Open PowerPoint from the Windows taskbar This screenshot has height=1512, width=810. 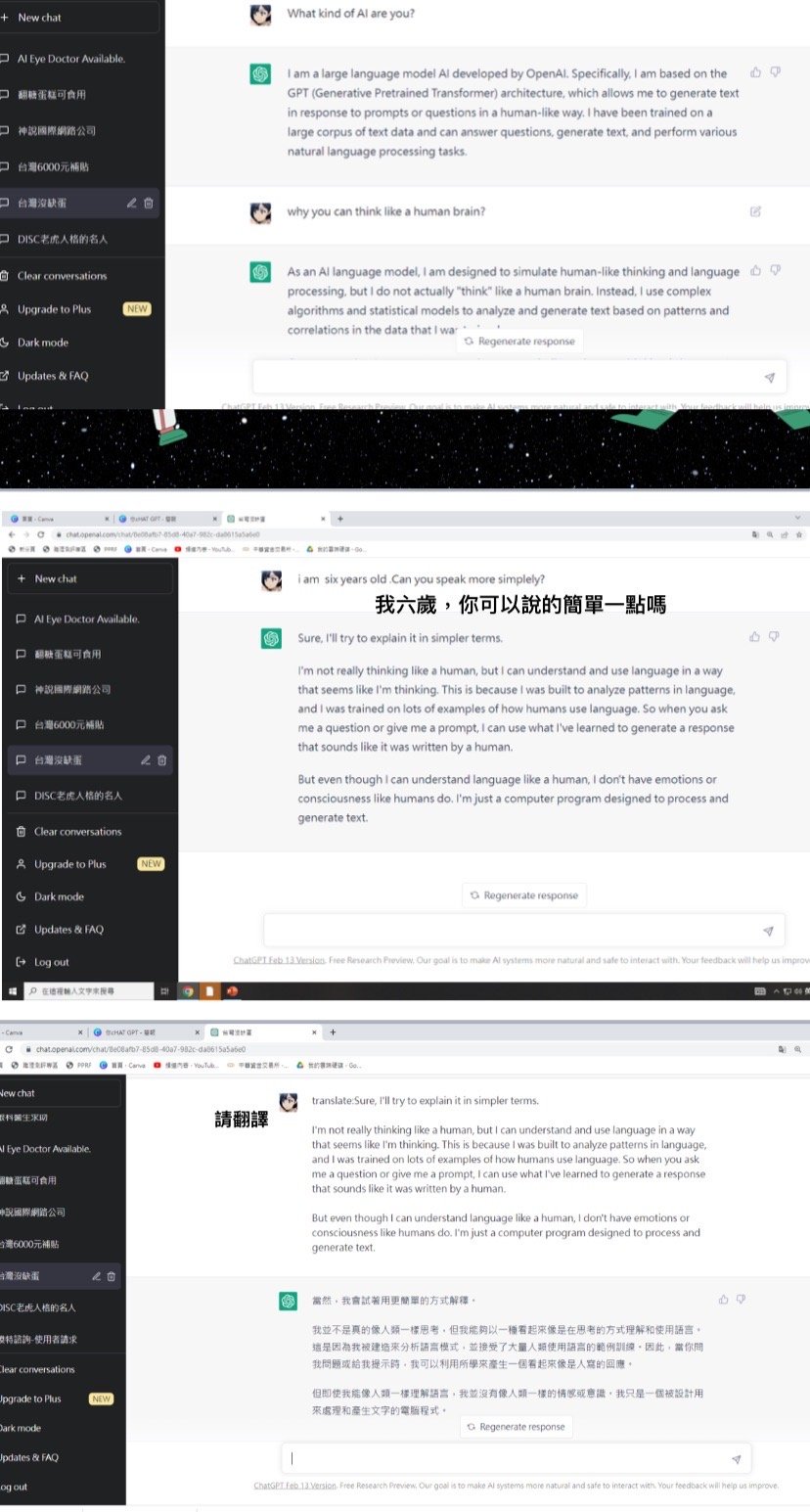point(233,991)
